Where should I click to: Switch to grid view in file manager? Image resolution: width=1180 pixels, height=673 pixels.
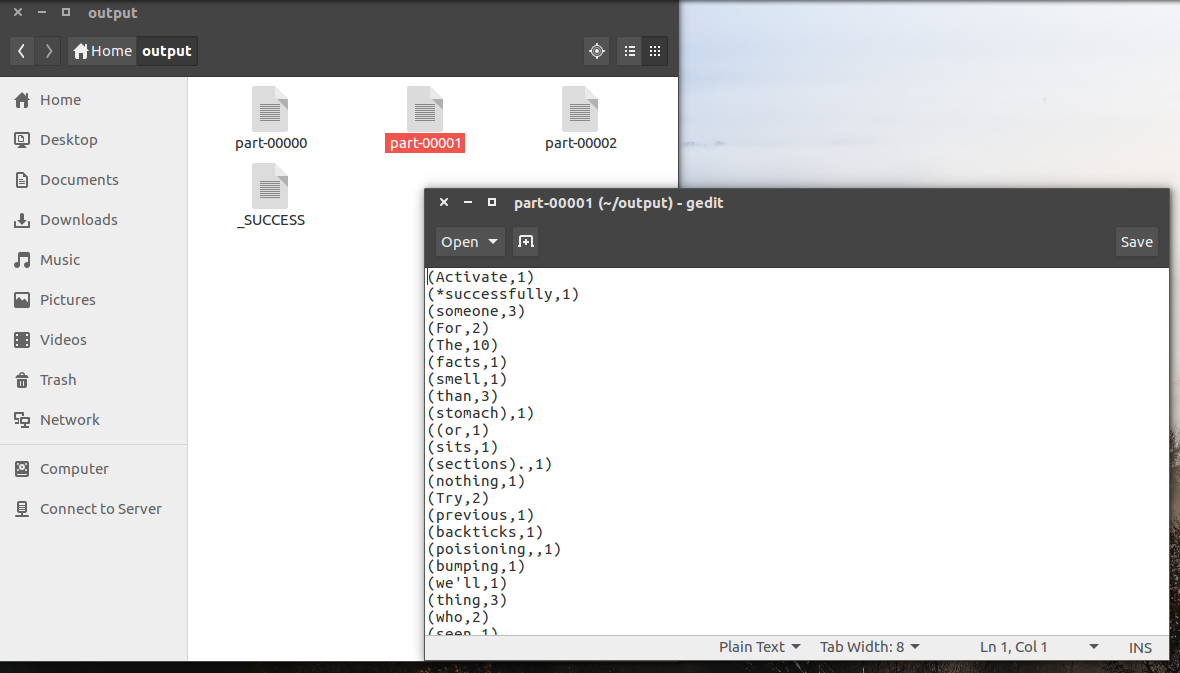point(655,51)
